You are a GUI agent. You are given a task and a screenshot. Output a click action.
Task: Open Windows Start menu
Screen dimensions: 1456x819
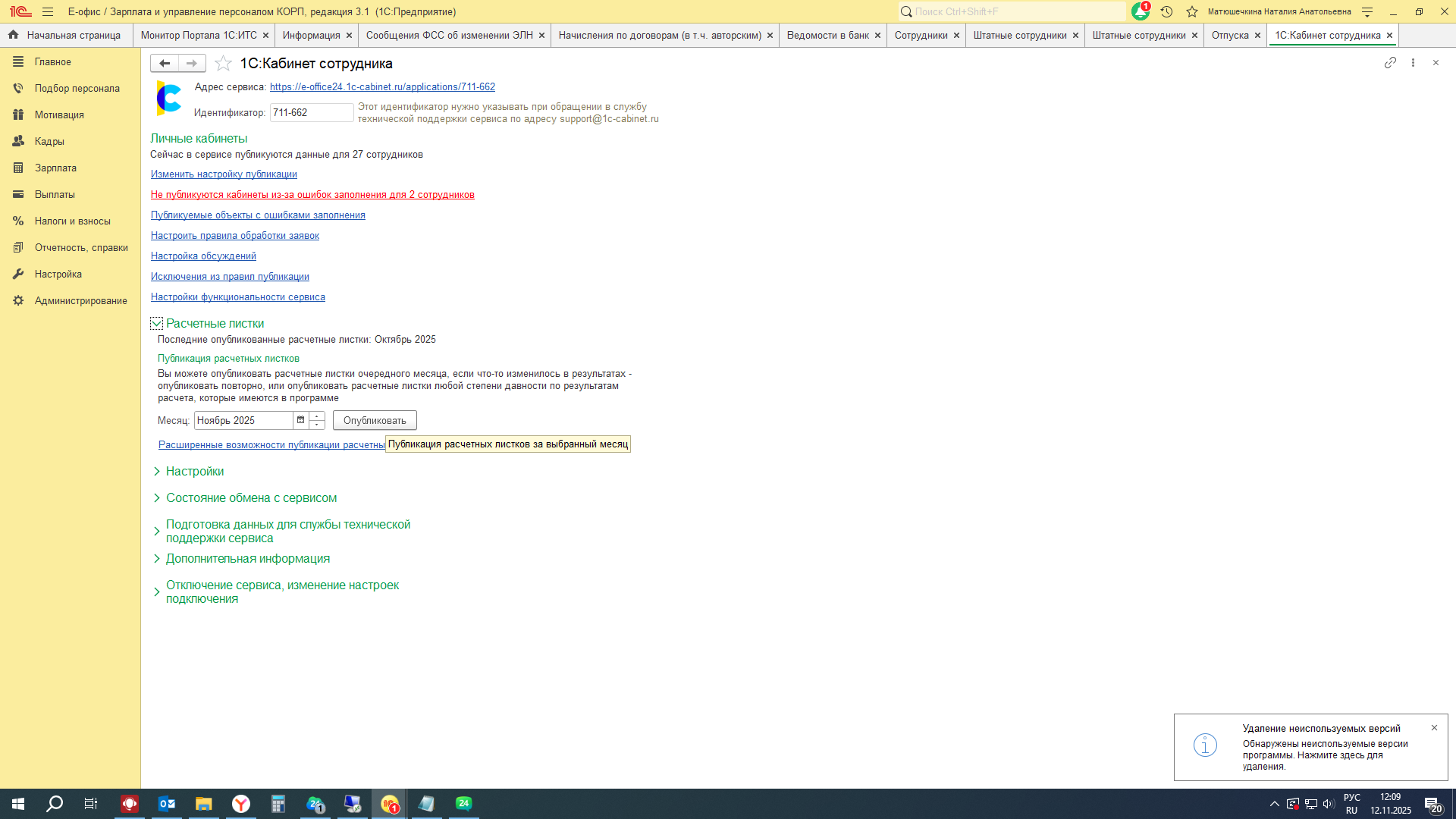pyautogui.click(x=18, y=804)
